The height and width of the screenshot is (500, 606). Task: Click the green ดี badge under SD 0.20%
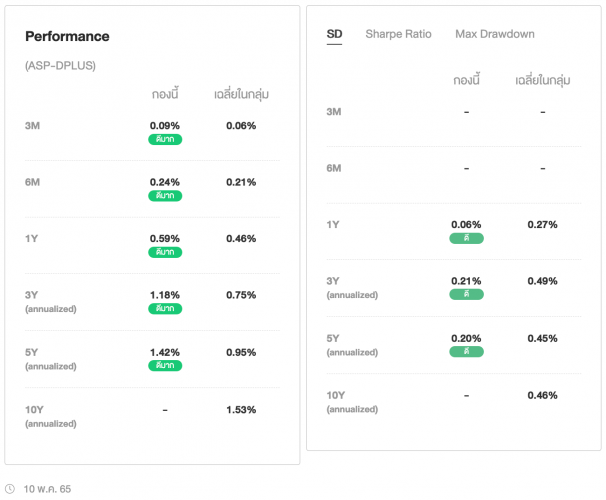coord(466,352)
